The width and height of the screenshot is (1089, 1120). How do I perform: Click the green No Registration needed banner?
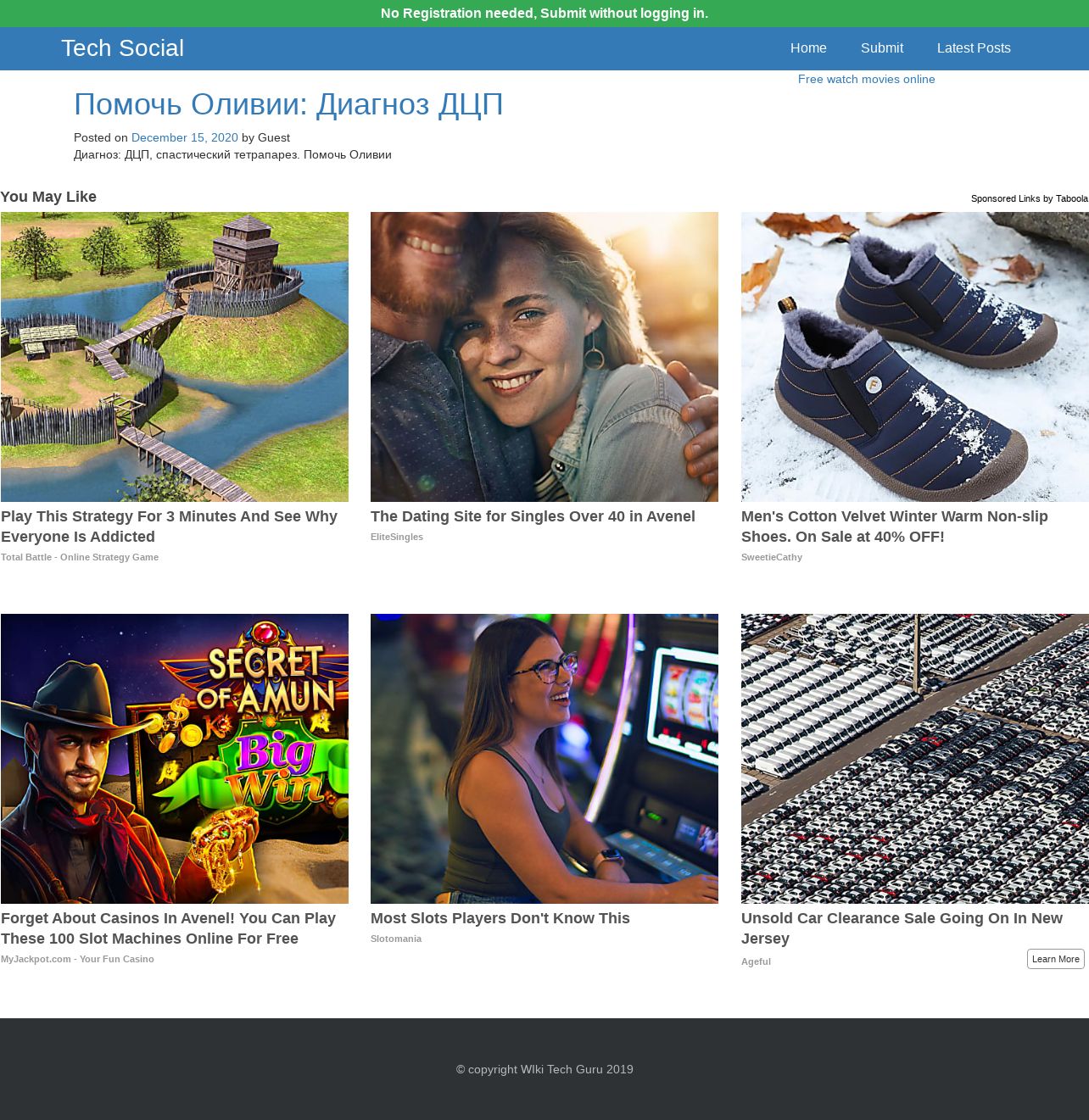(544, 14)
